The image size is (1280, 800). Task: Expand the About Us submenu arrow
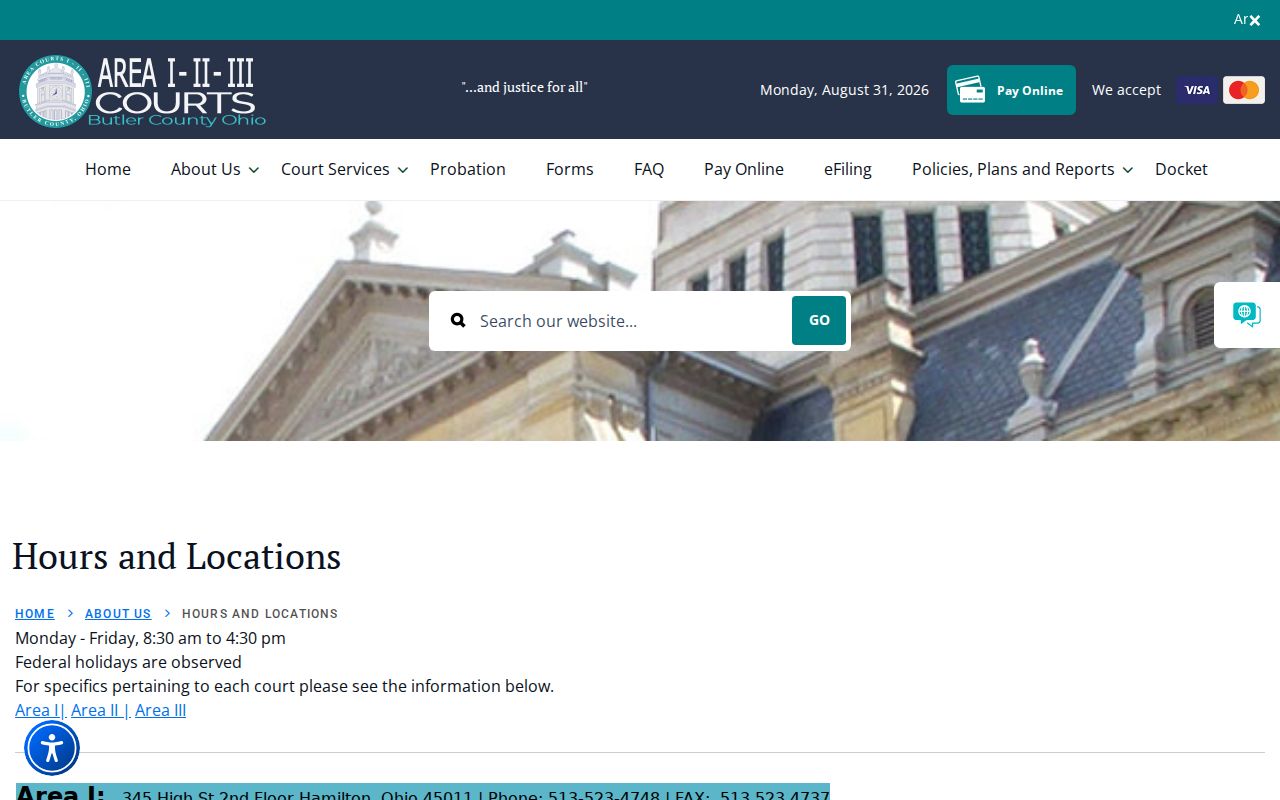coord(254,170)
